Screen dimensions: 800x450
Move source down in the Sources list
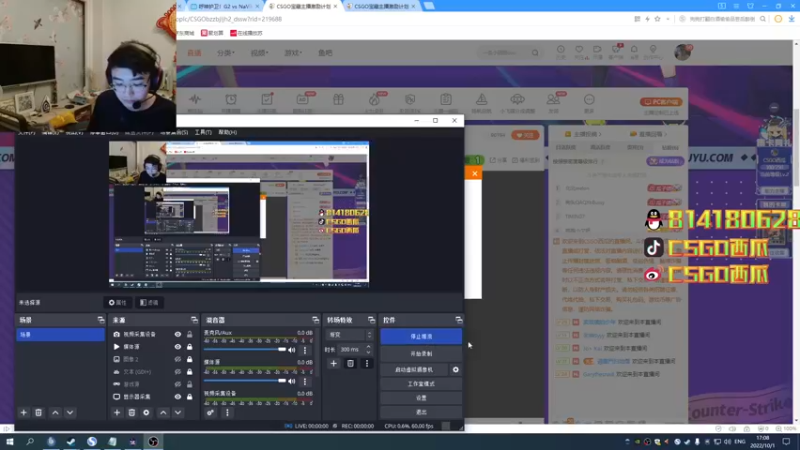pos(178,412)
